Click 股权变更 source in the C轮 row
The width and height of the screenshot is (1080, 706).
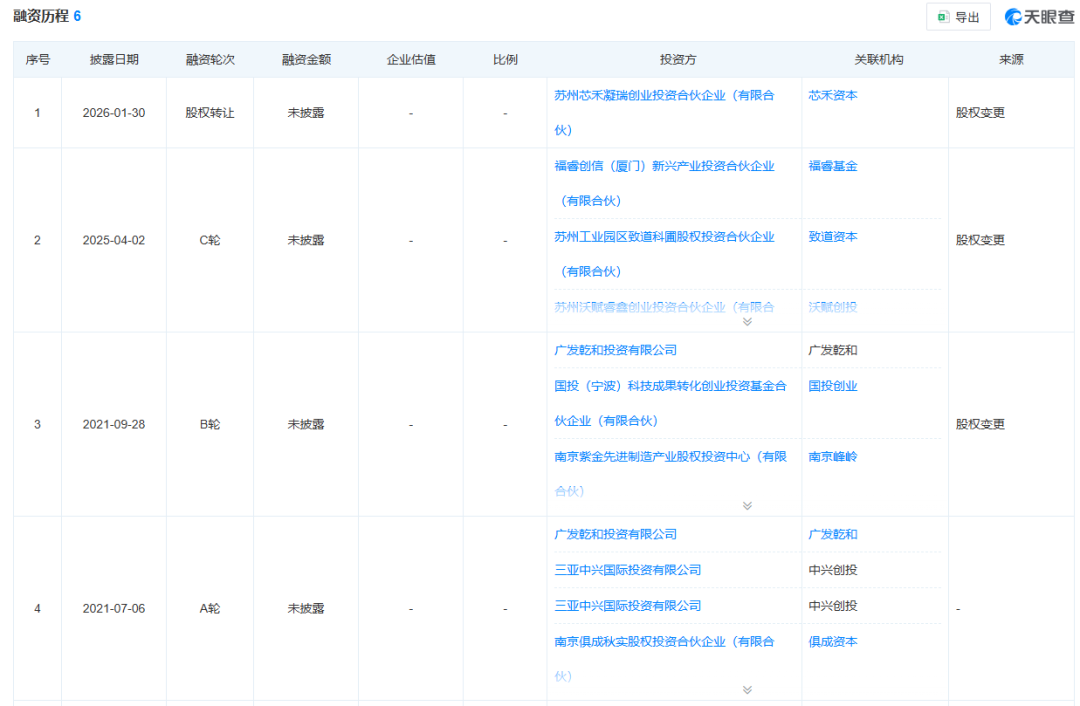pyautogui.click(x=980, y=240)
